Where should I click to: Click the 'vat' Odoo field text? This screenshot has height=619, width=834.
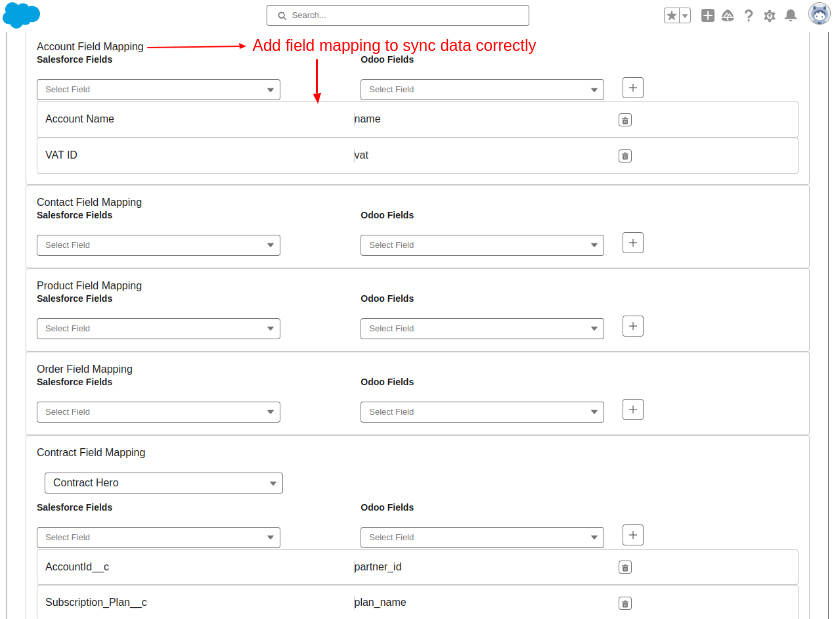coord(361,155)
